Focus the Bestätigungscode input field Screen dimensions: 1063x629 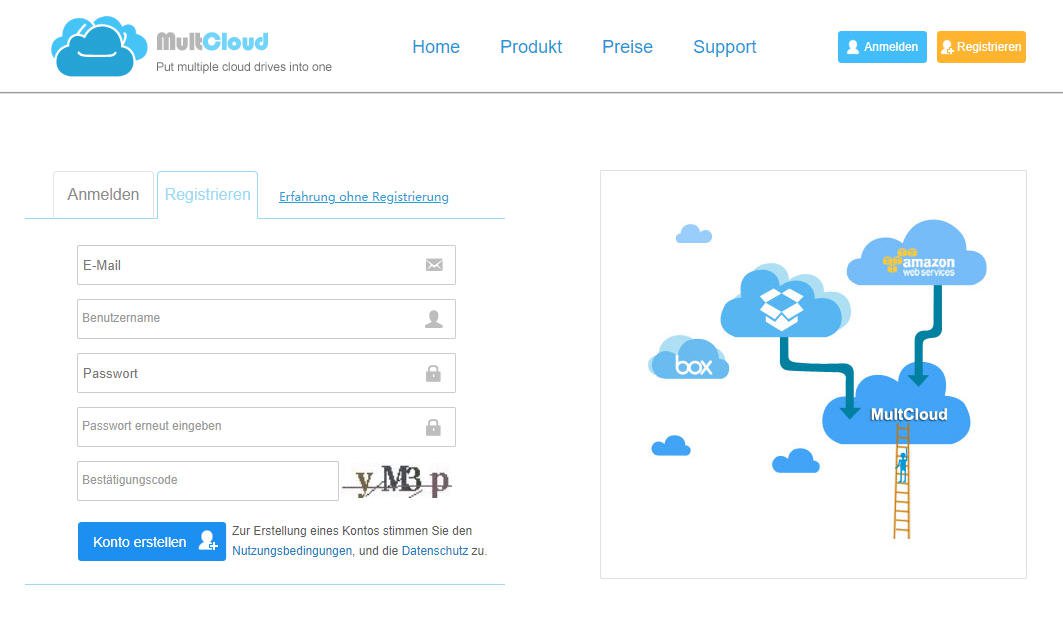pyautogui.click(x=207, y=481)
